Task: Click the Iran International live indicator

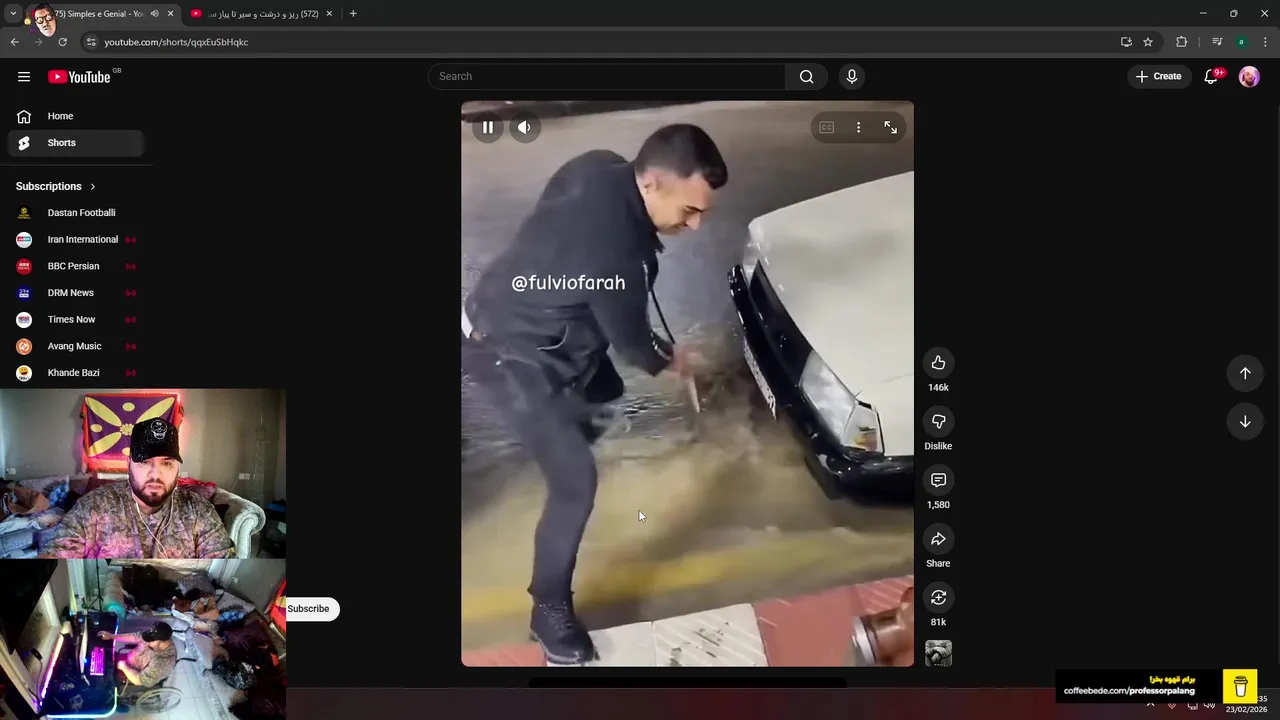Action: click(x=130, y=240)
